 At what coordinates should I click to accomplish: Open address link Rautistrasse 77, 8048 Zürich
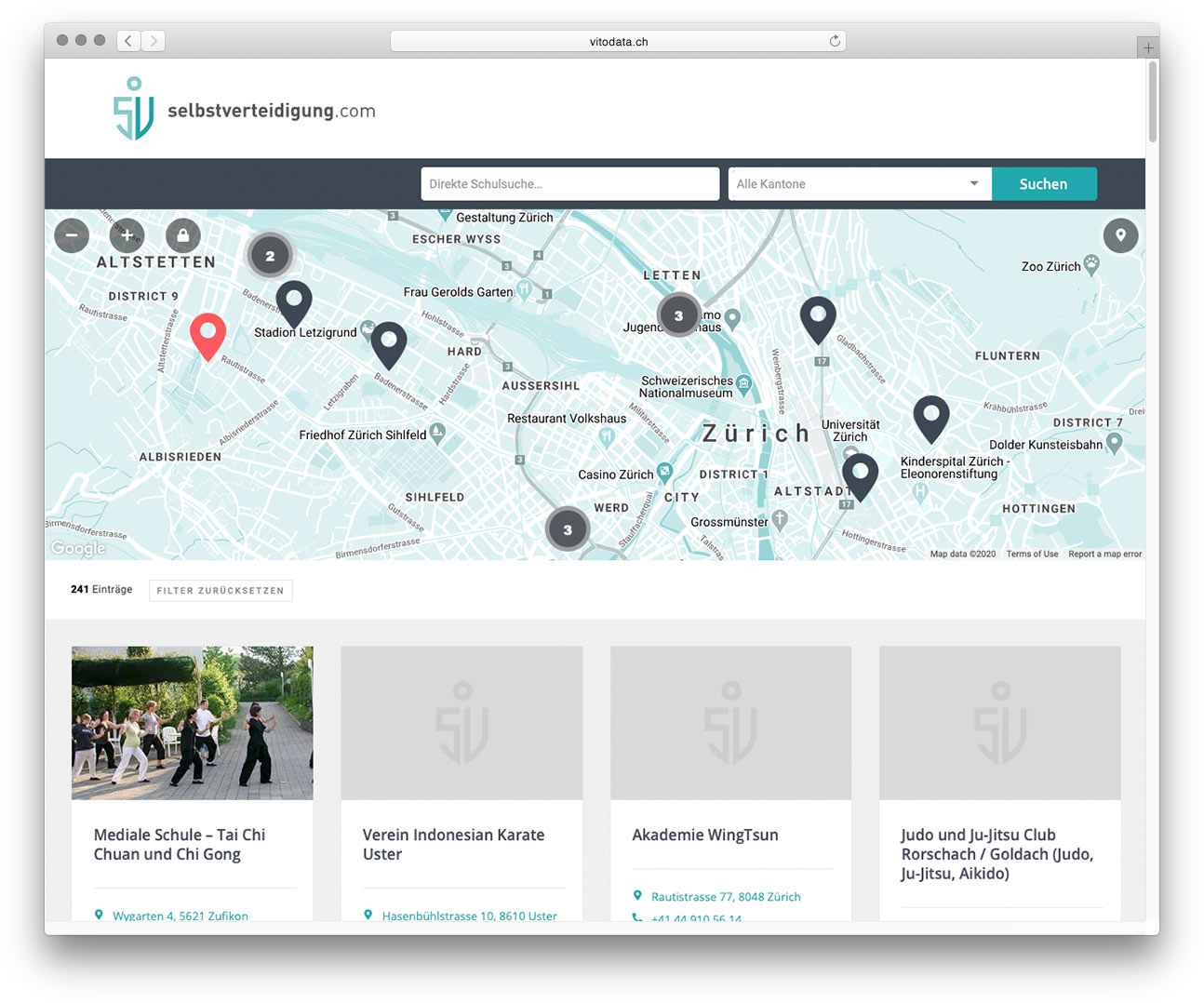point(728,896)
